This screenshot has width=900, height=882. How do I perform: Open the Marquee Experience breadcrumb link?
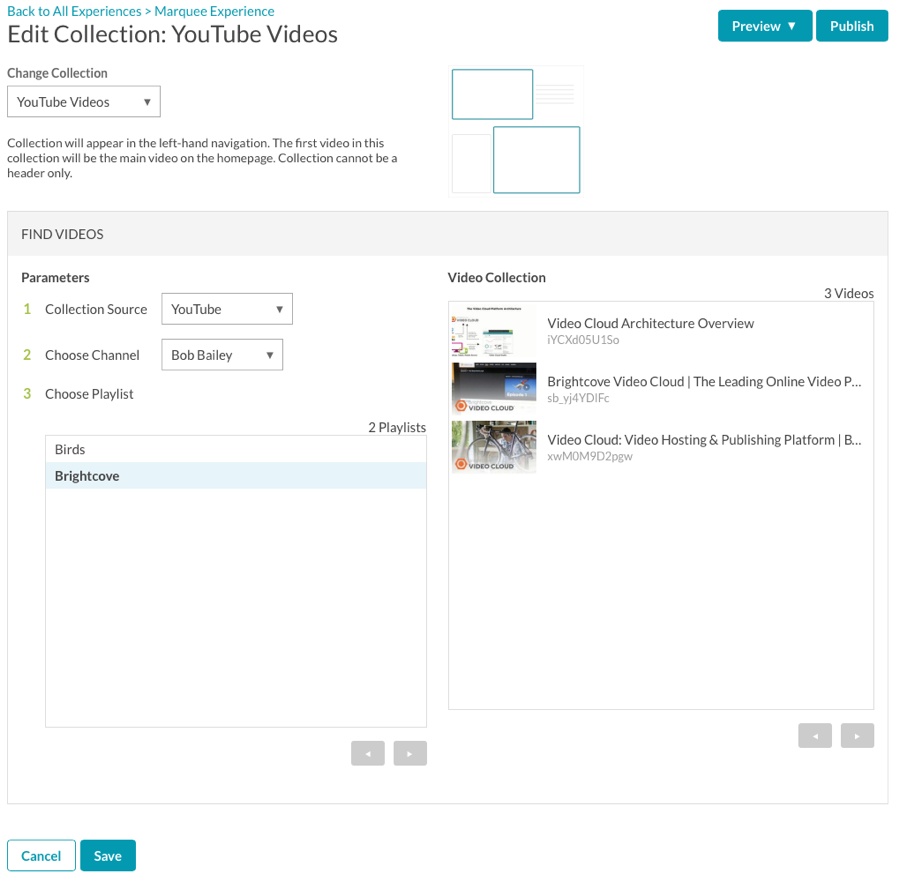(214, 11)
